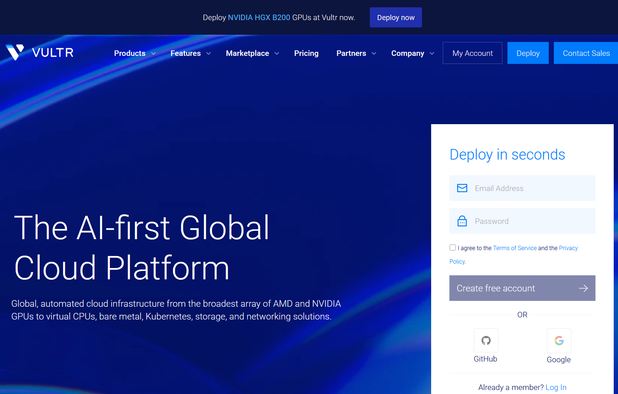Click the Log In link
This screenshot has width=618, height=394.
point(556,387)
